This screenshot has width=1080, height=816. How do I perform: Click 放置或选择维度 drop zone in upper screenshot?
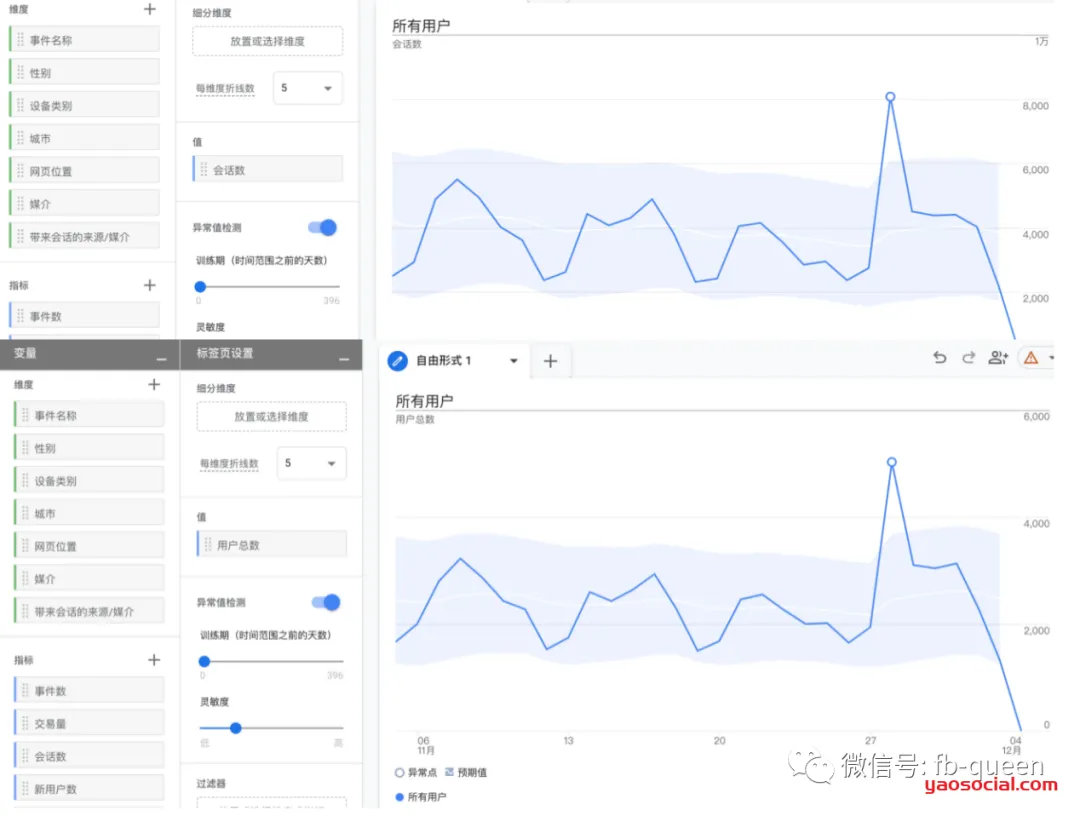click(267, 41)
